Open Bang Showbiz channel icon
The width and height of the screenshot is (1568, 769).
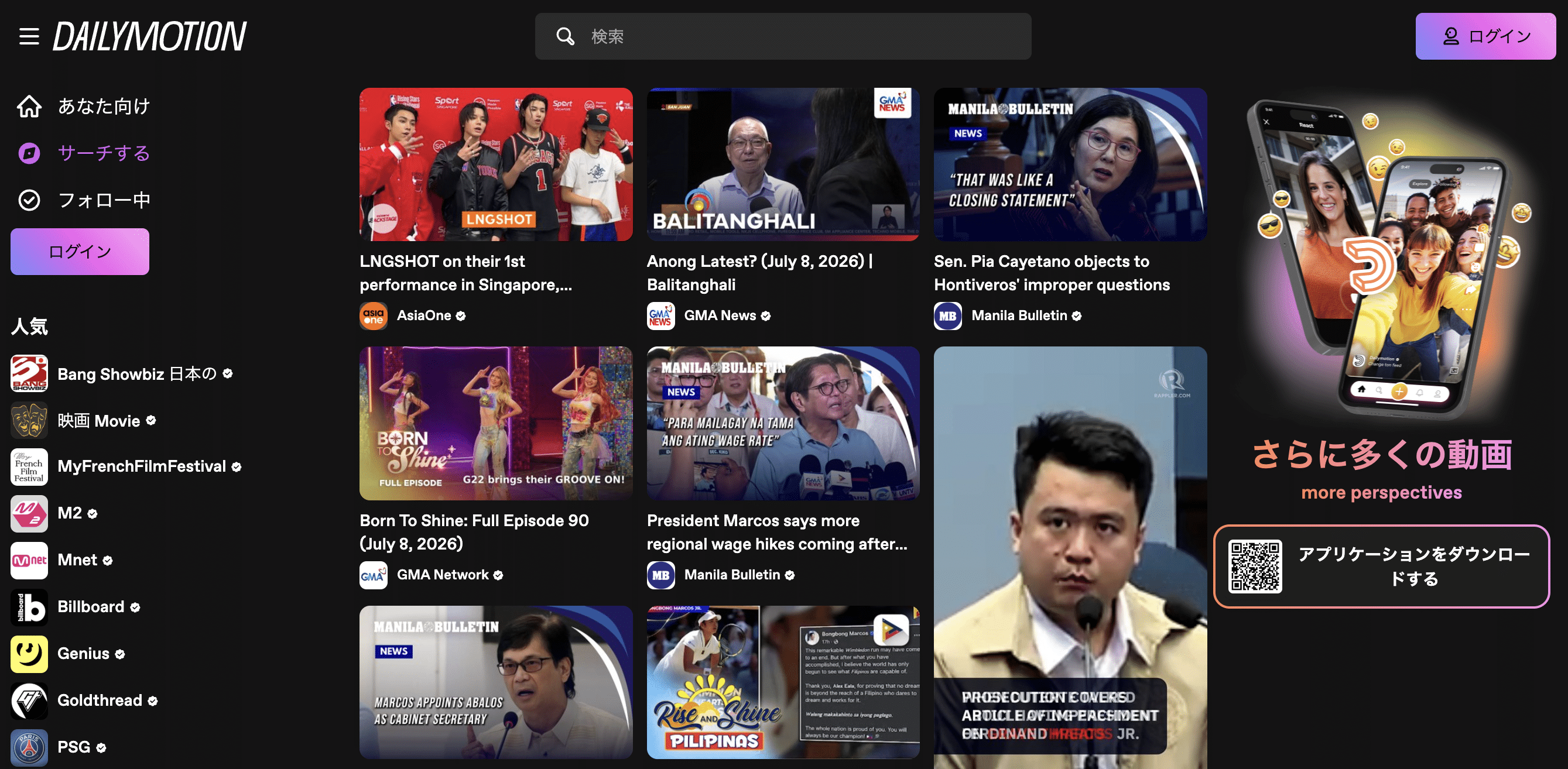tap(29, 373)
